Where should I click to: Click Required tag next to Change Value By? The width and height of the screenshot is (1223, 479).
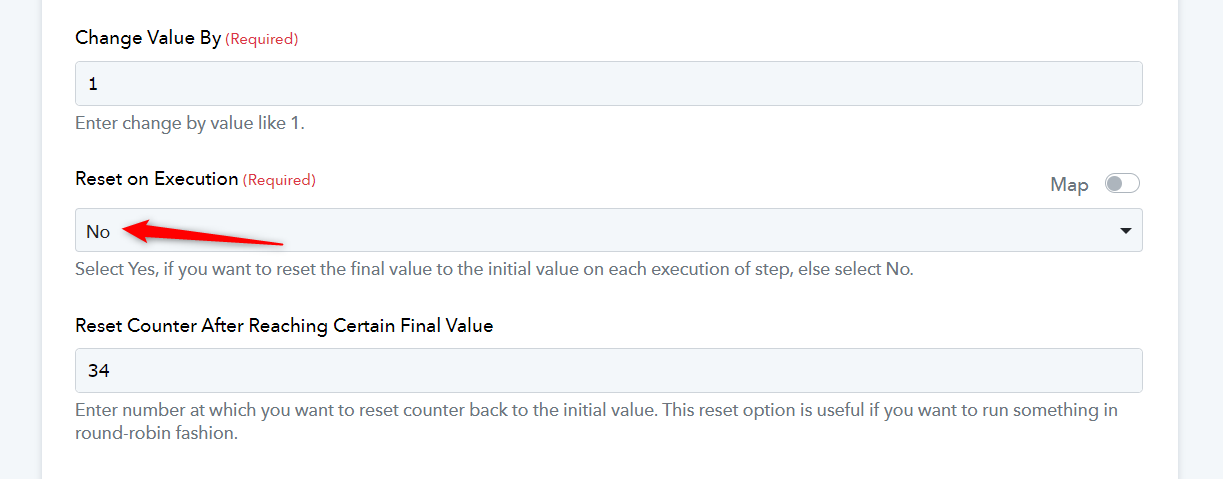(x=262, y=39)
